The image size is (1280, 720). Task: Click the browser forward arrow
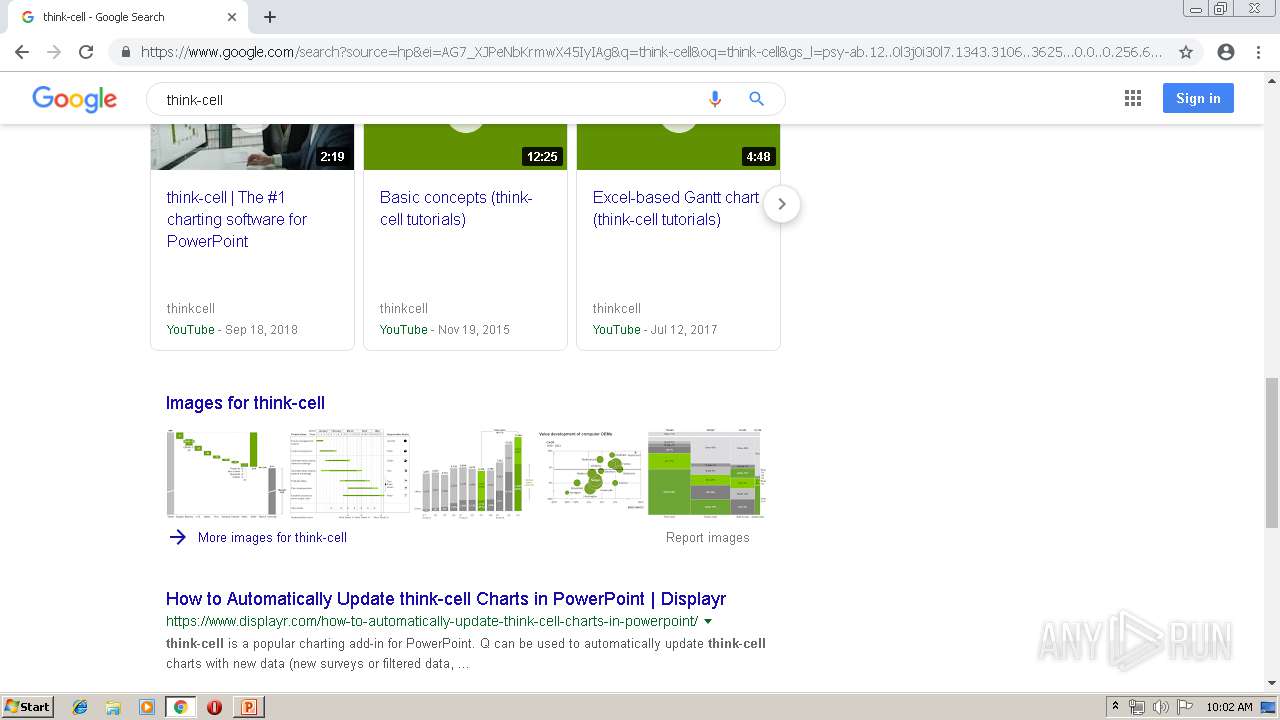54,52
